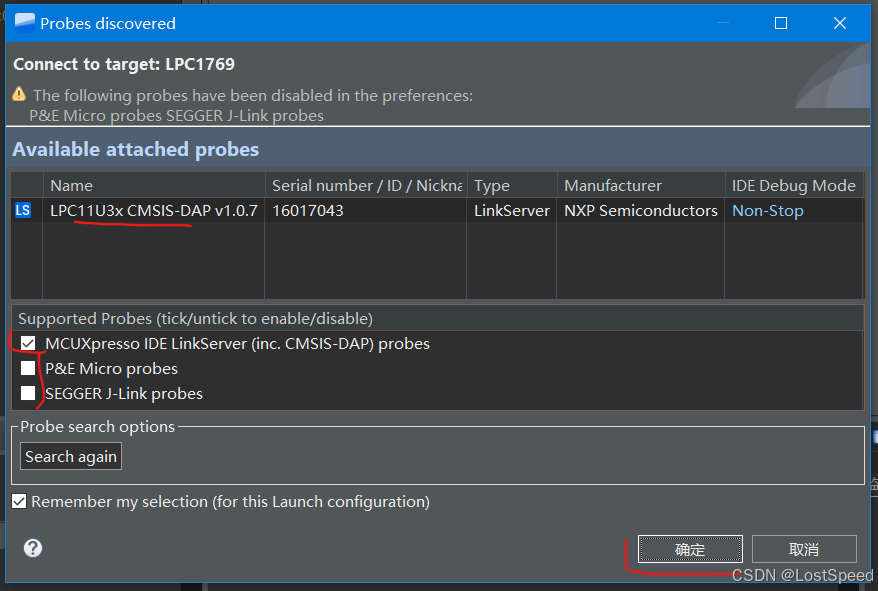Click the SEGGER J-Link probes label
The image size is (878, 591).
click(124, 394)
